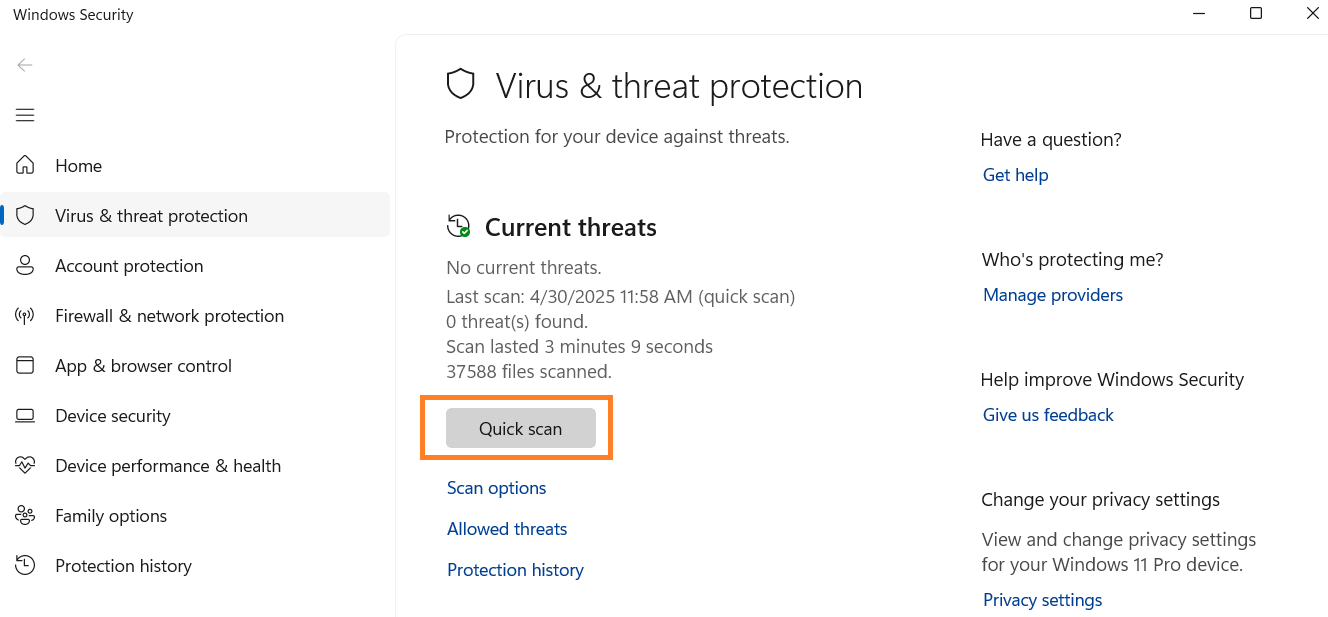Start a Quick scan
Image resolution: width=1328 pixels, height=617 pixels.
pyautogui.click(x=520, y=429)
